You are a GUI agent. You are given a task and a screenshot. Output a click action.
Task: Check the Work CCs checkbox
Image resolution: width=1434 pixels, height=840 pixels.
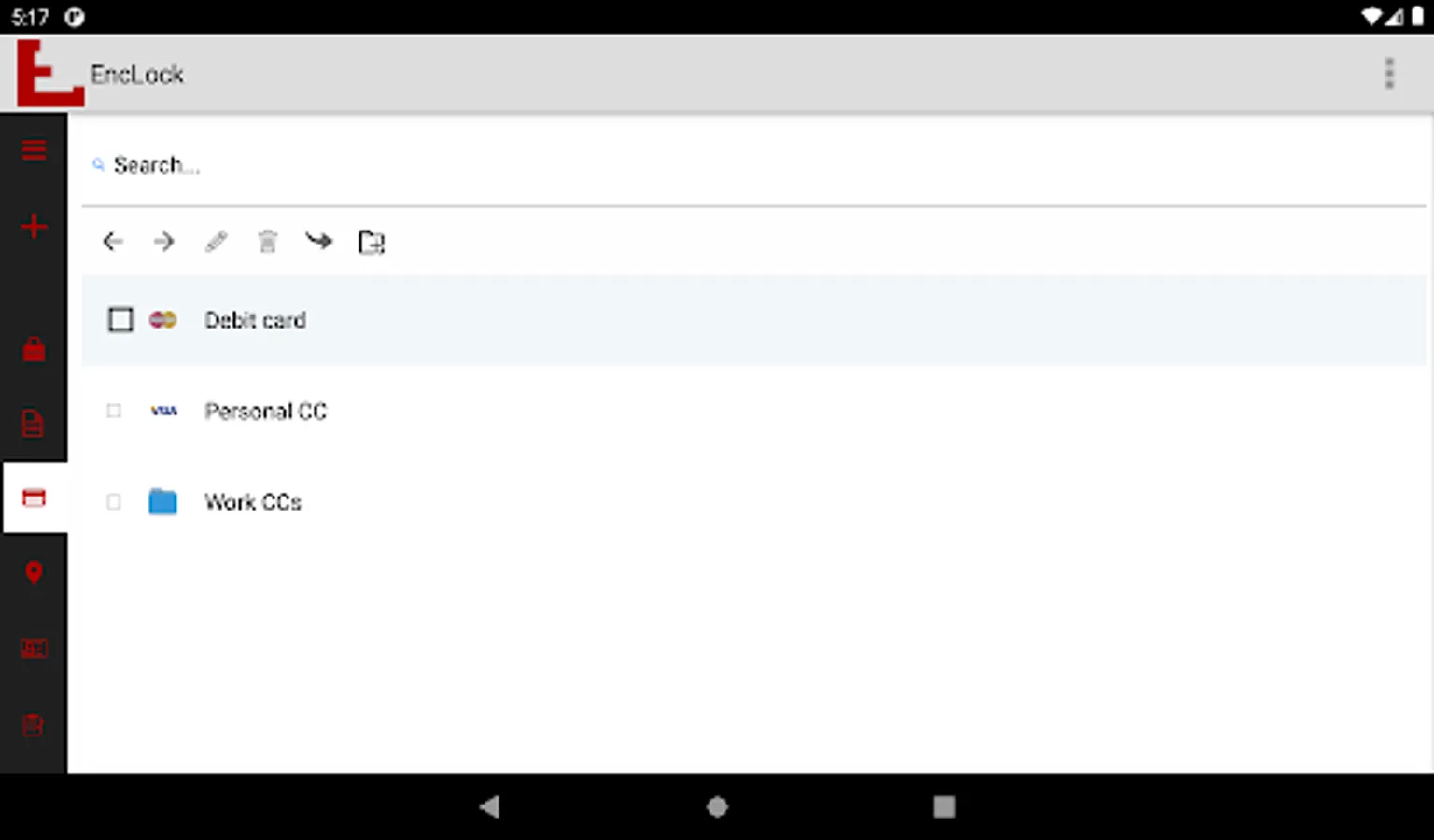pyautogui.click(x=114, y=502)
